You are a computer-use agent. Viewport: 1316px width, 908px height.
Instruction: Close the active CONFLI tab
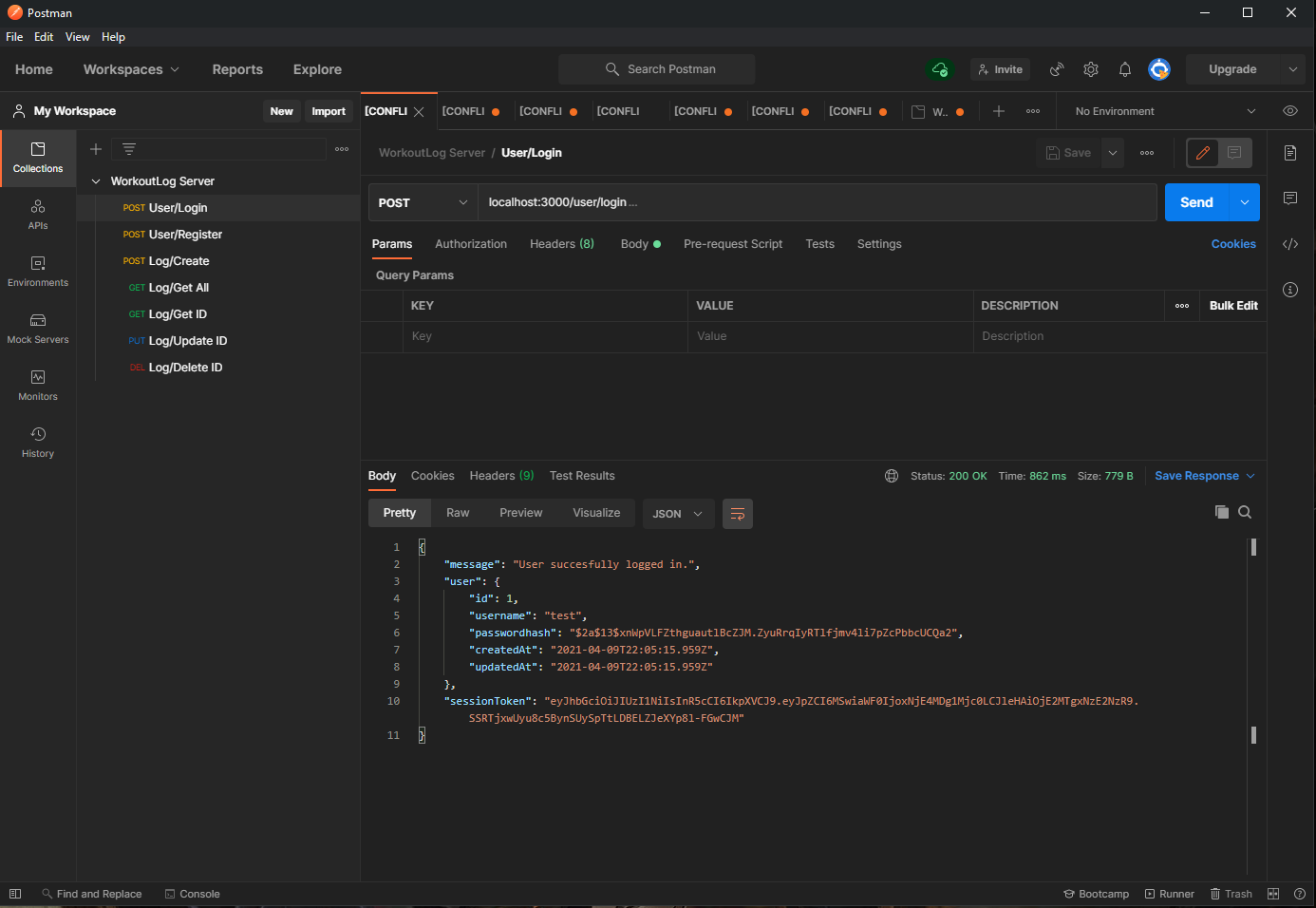[419, 112]
